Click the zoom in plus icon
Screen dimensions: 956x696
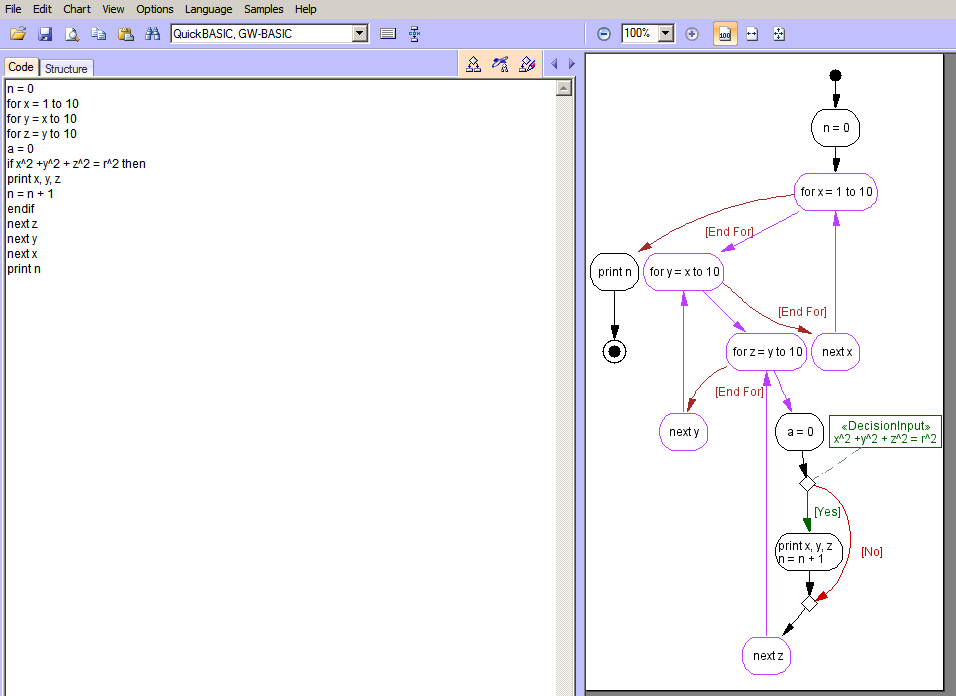(x=692, y=34)
